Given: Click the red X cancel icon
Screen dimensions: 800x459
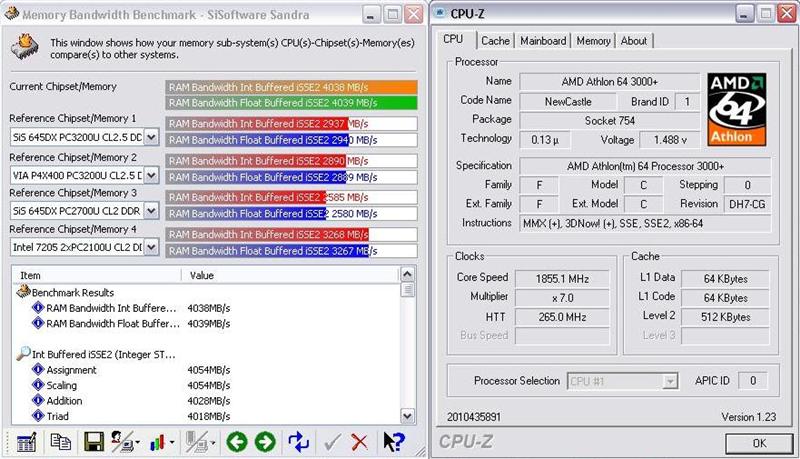Looking at the screenshot, I should point(360,441).
